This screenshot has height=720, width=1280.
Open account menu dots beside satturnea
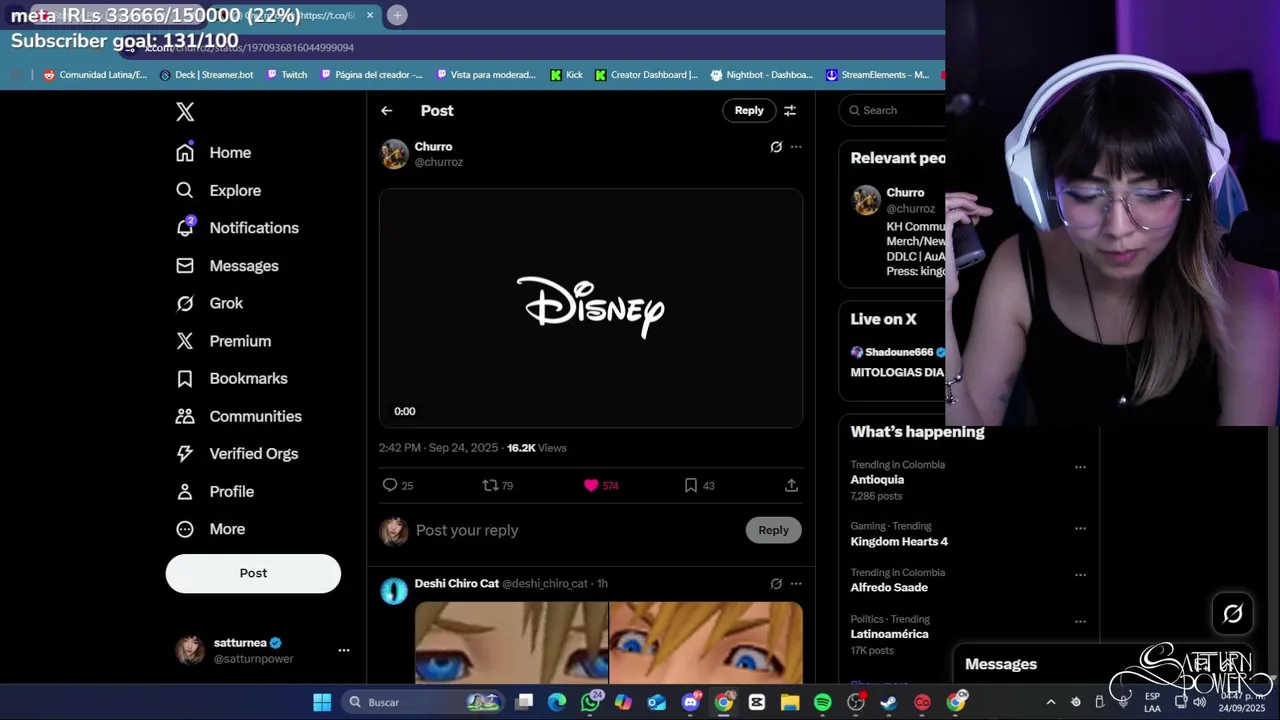(x=344, y=650)
